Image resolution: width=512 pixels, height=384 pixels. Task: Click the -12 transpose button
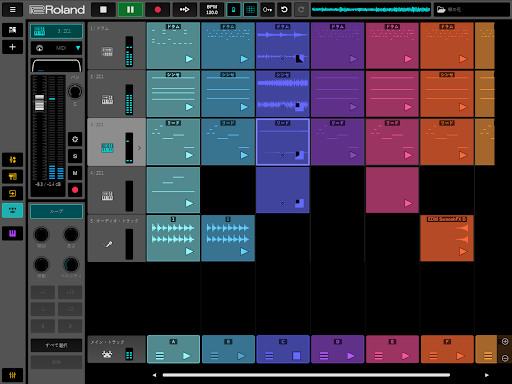(x=70, y=309)
